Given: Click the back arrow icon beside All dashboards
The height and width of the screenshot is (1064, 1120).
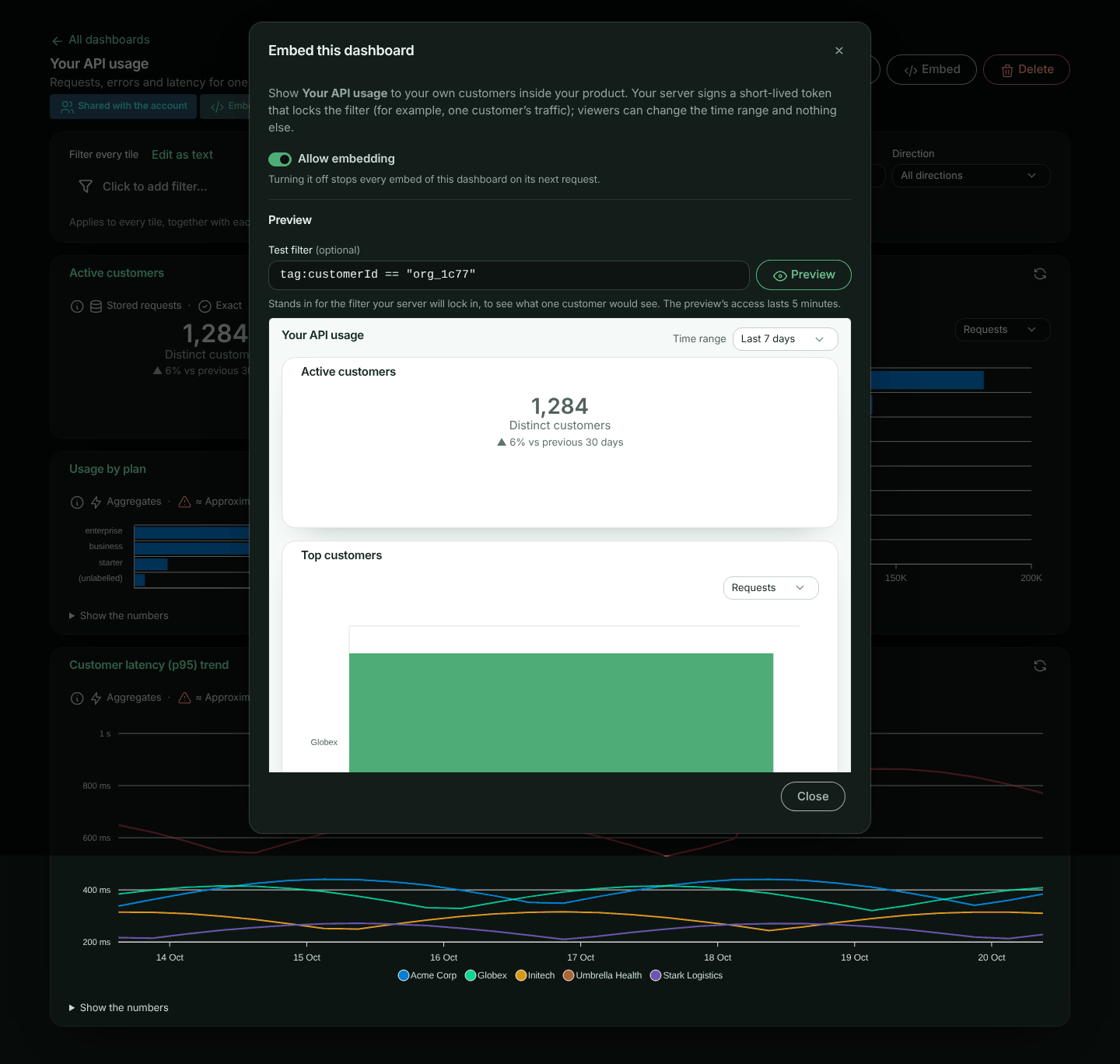Looking at the screenshot, I should (58, 41).
